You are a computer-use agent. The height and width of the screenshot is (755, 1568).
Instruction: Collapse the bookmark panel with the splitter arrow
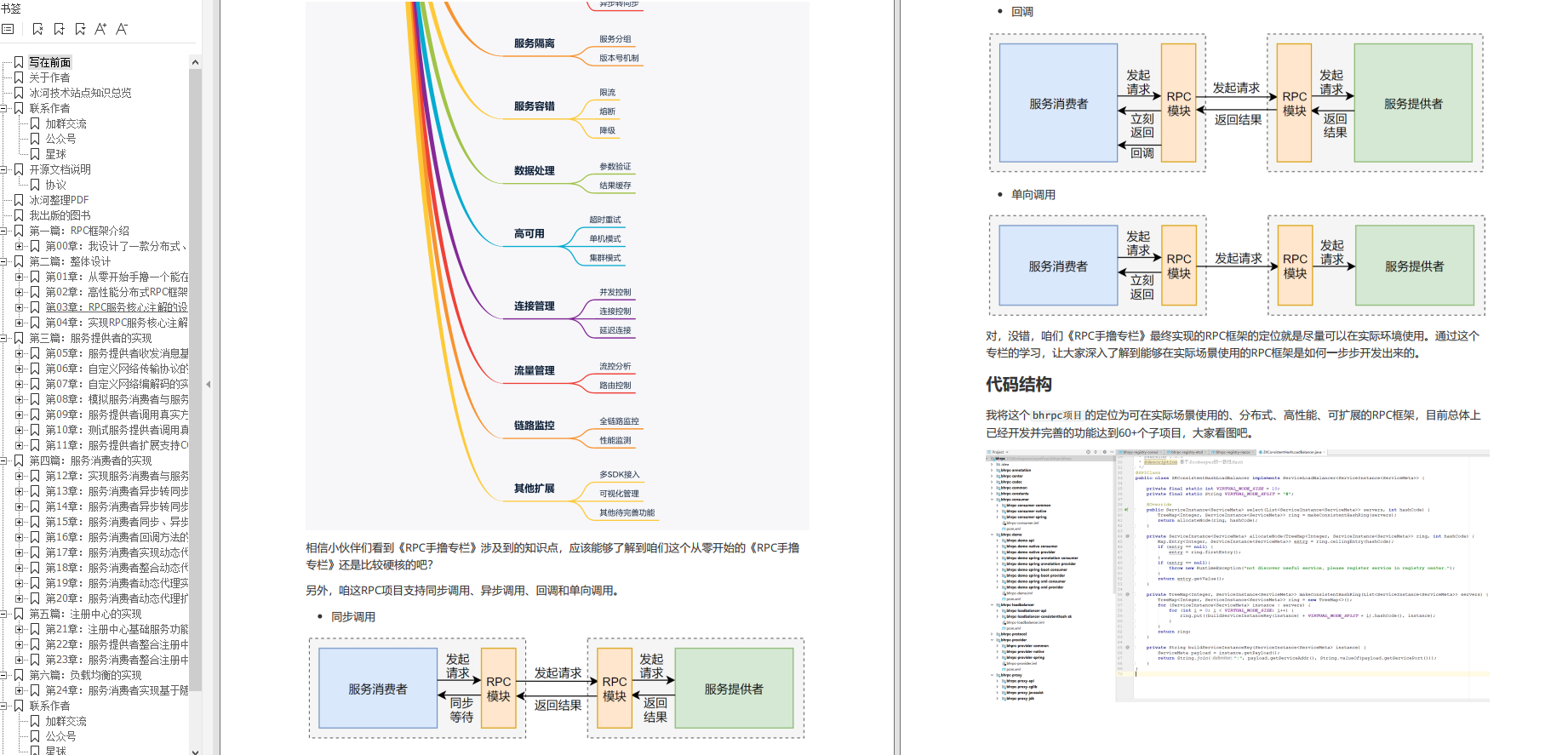tap(208, 384)
